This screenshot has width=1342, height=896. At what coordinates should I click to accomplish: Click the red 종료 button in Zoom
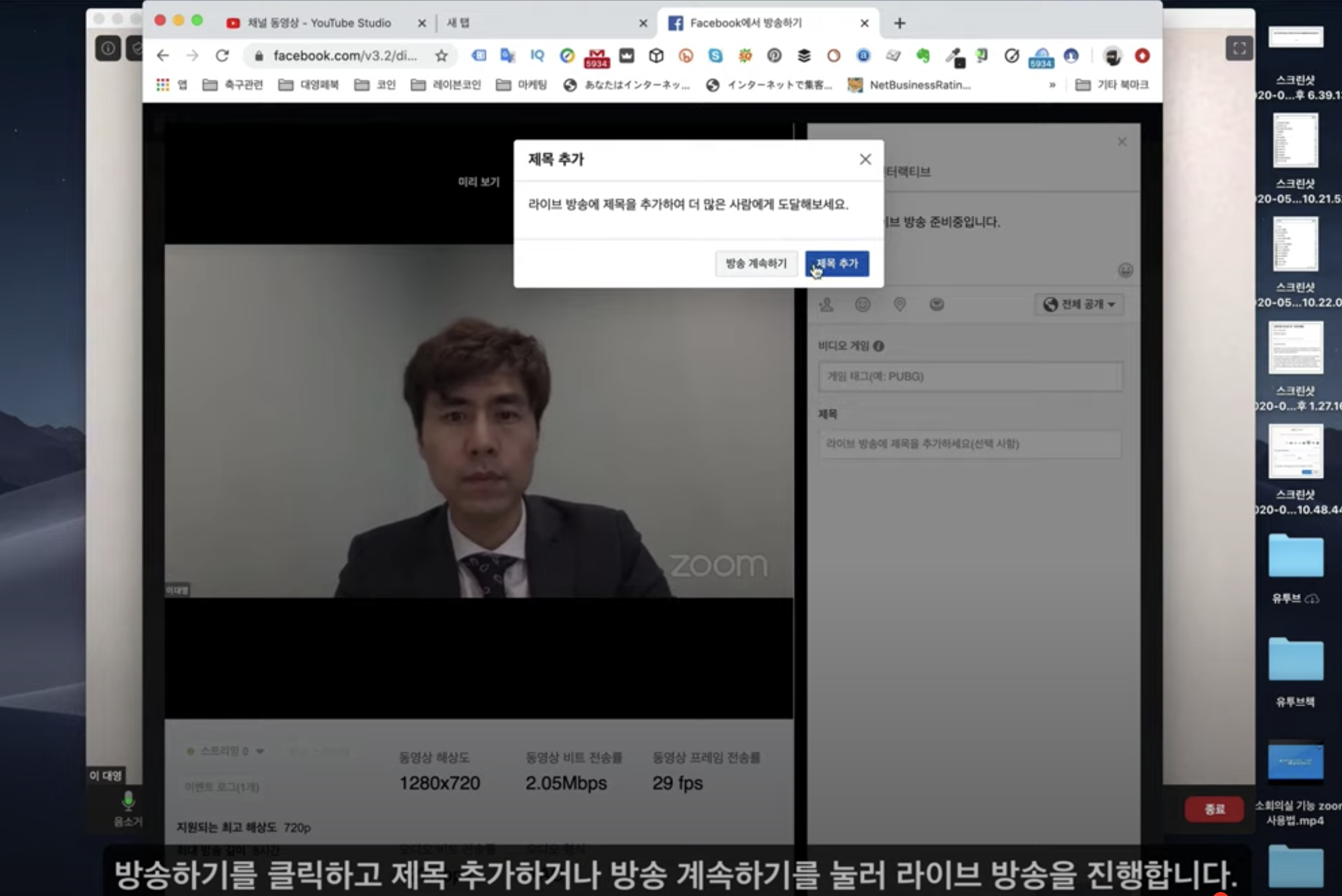1214,809
